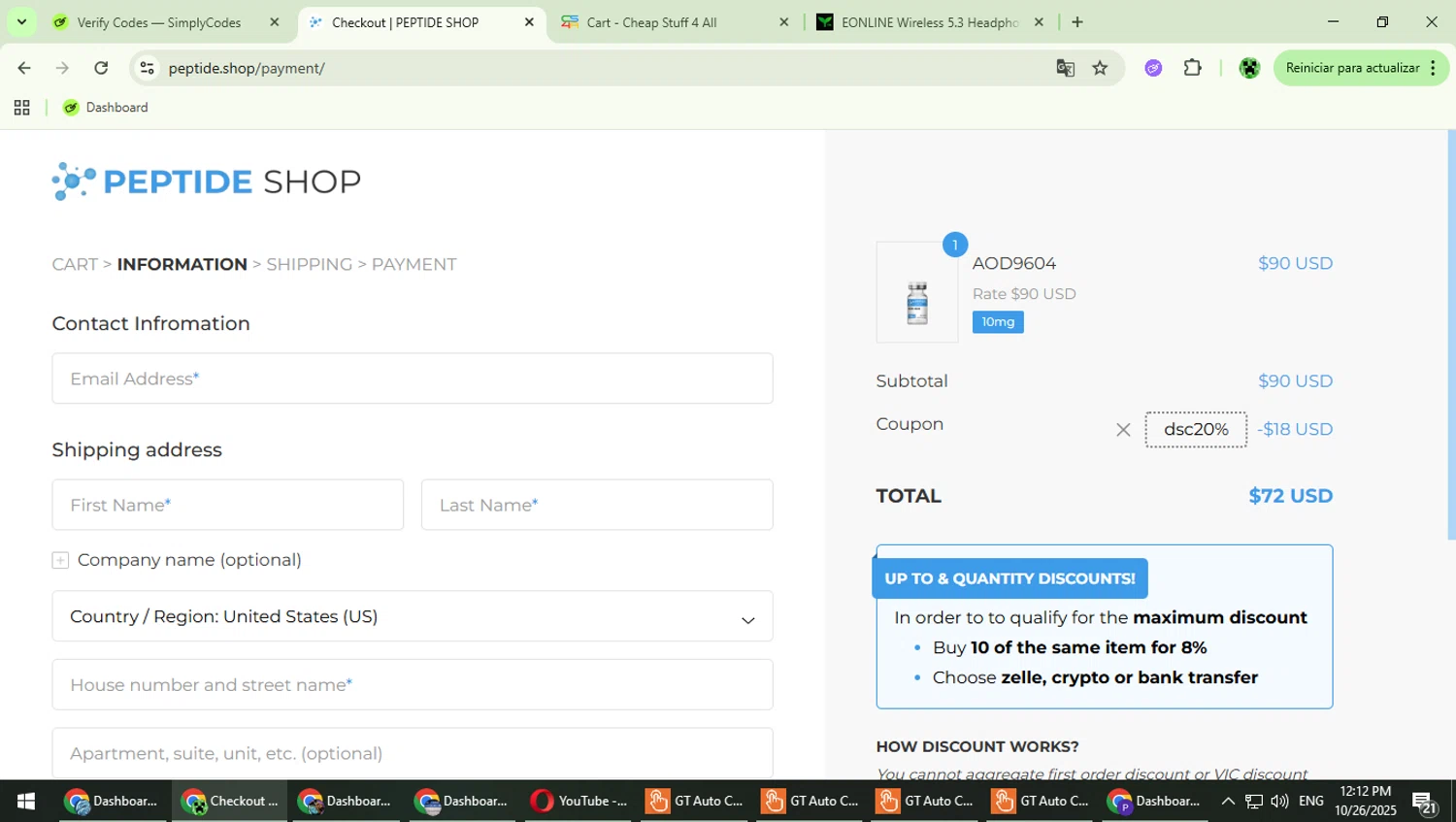Open the taskbar clock and date

1366,802
